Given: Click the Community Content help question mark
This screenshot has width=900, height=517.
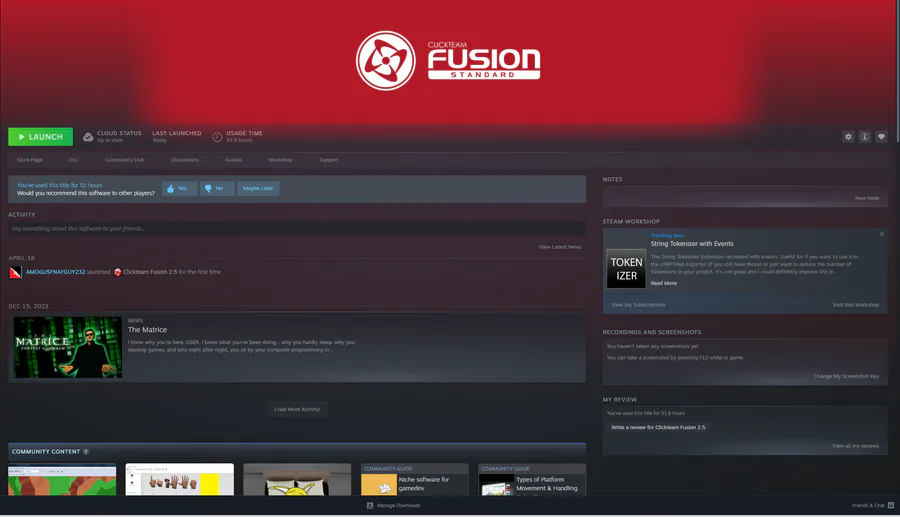Looking at the screenshot, I should click(x=86, y=452).
